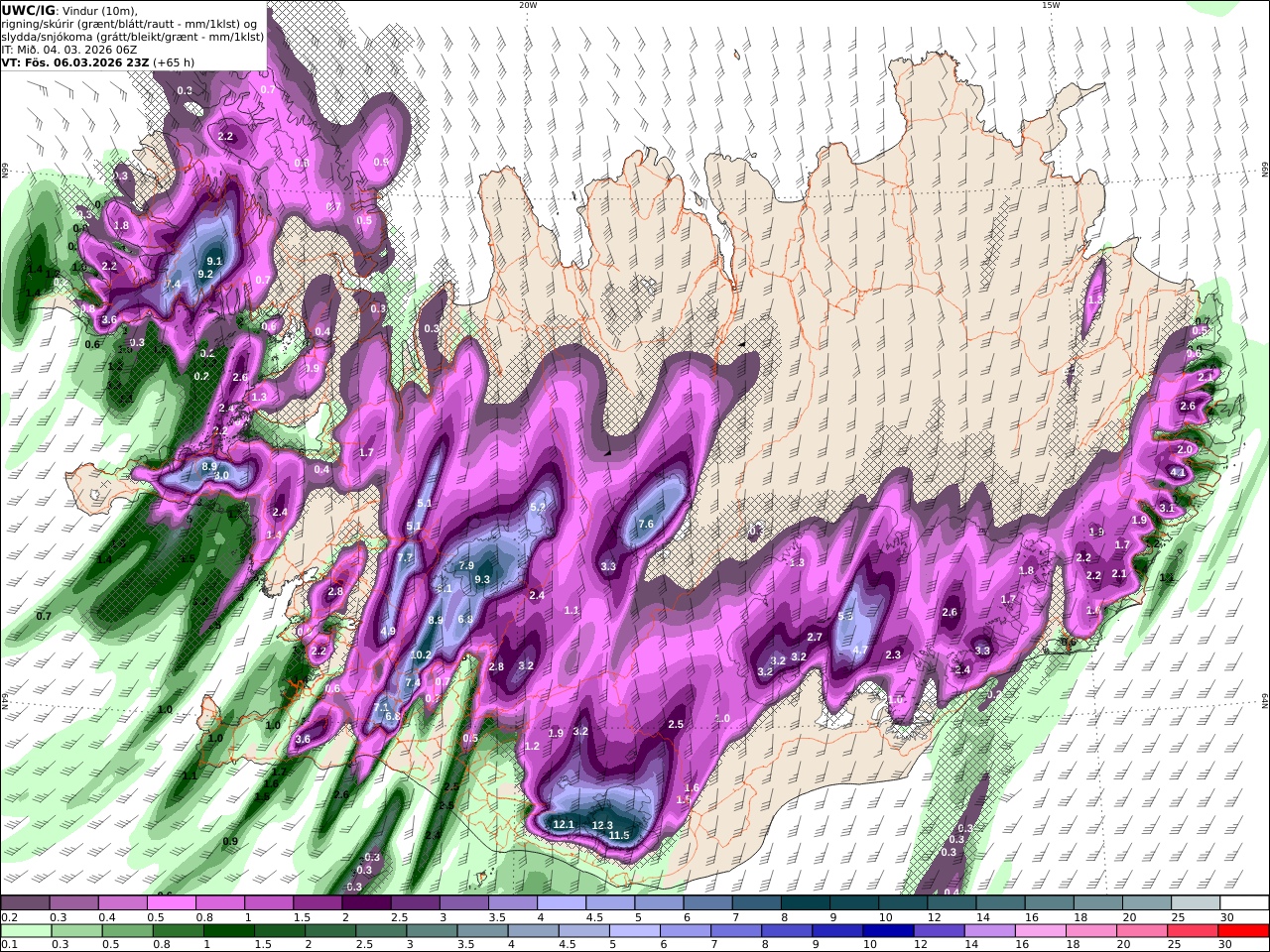
Task: Select the dark navy swatch between 10 and 12
Action: [886, 931]
